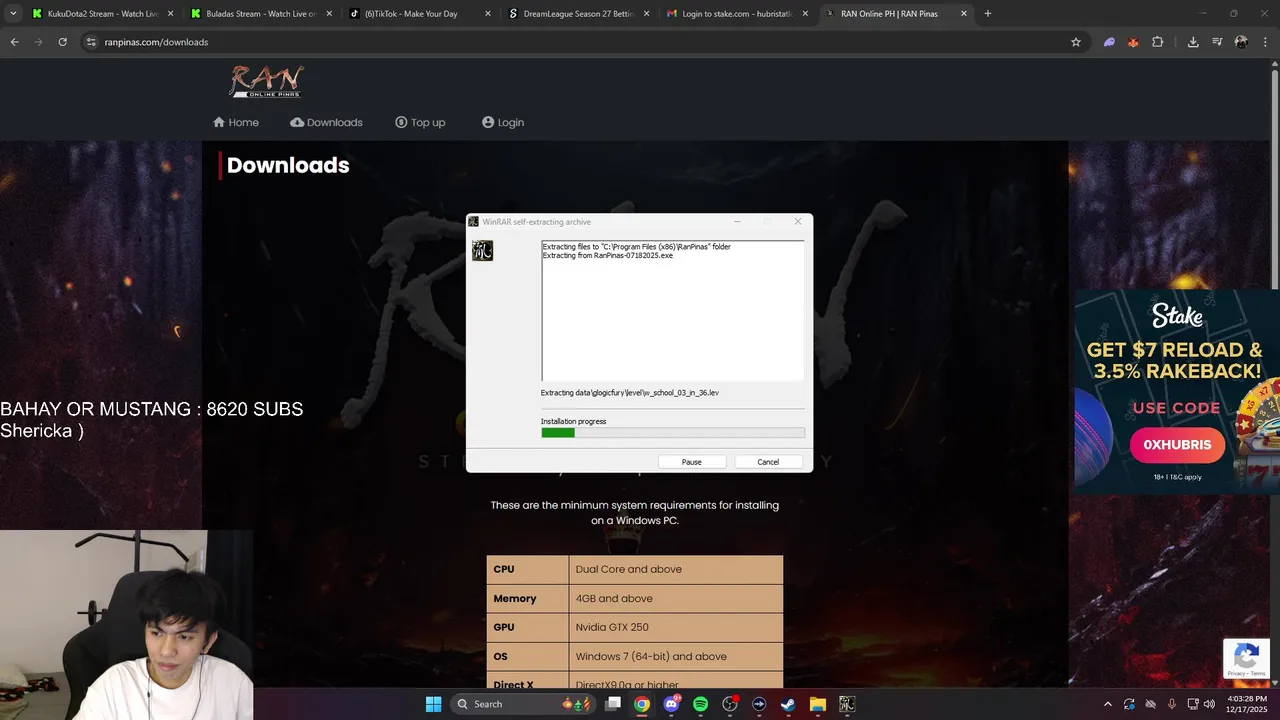The height and width of the screenshot is (720, 1280).
Task: Open Discord from the taskbar
Action: click(671, 704)
